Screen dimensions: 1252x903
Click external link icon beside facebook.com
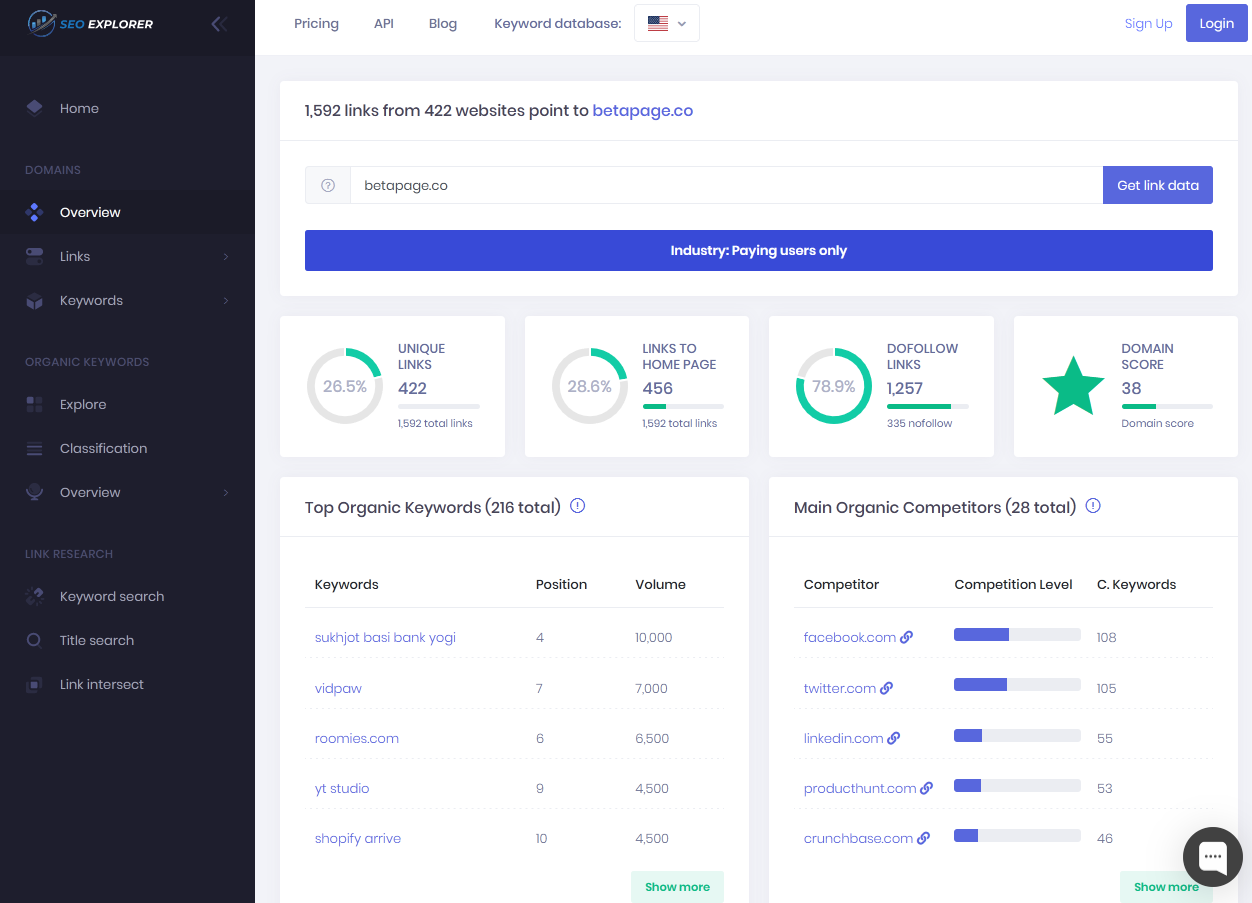tap(907, 637)
